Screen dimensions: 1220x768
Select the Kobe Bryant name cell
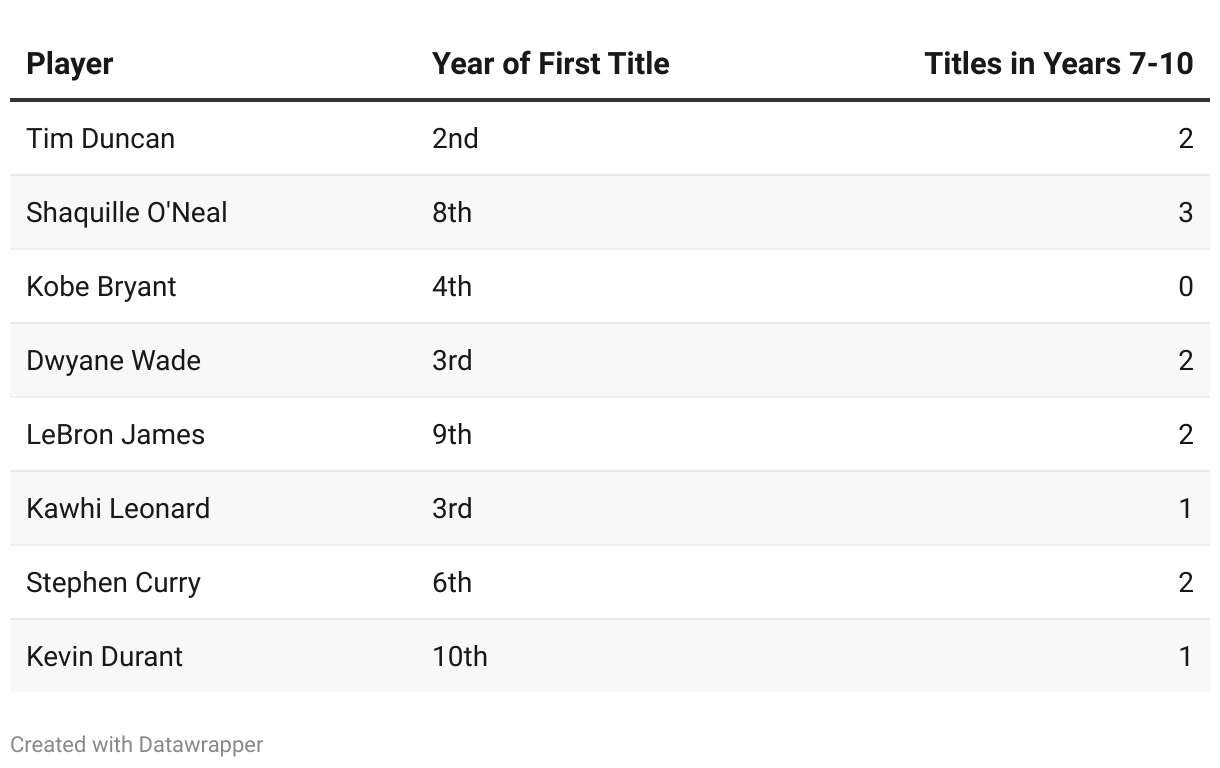pyautogui.click(x=101, y=286)
